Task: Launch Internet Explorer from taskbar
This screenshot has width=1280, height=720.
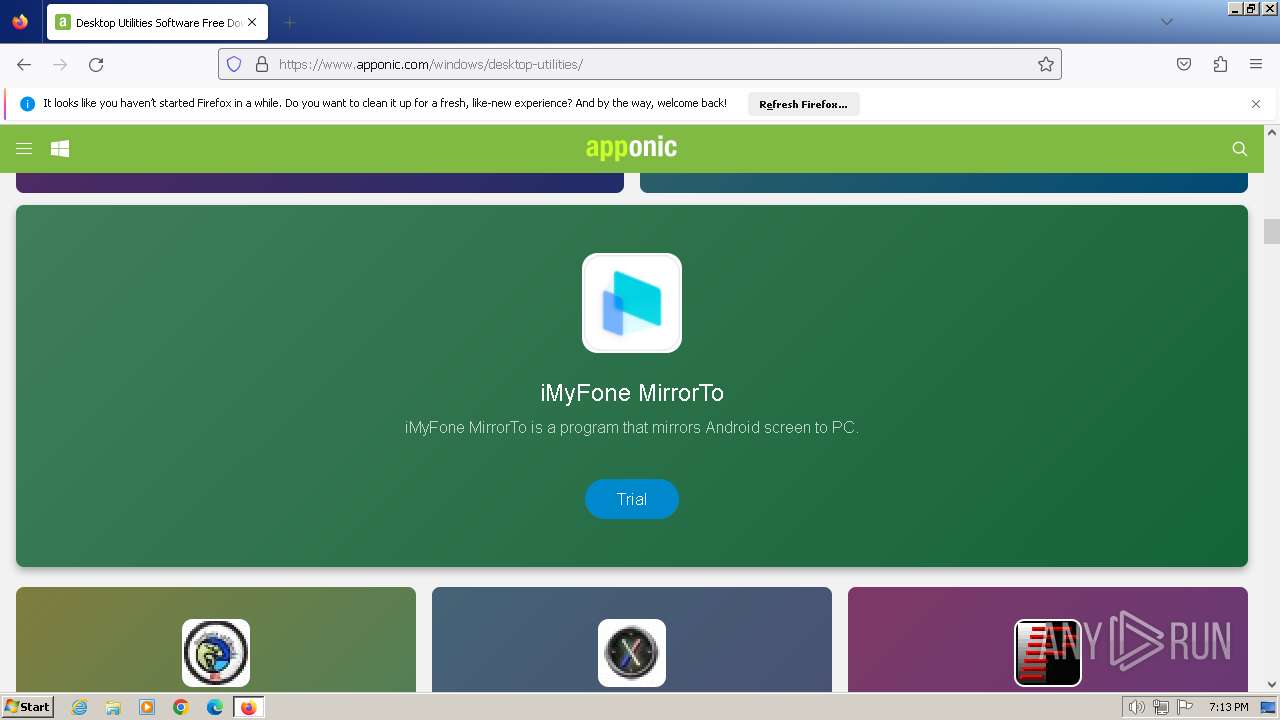Action: pos(80,707)
